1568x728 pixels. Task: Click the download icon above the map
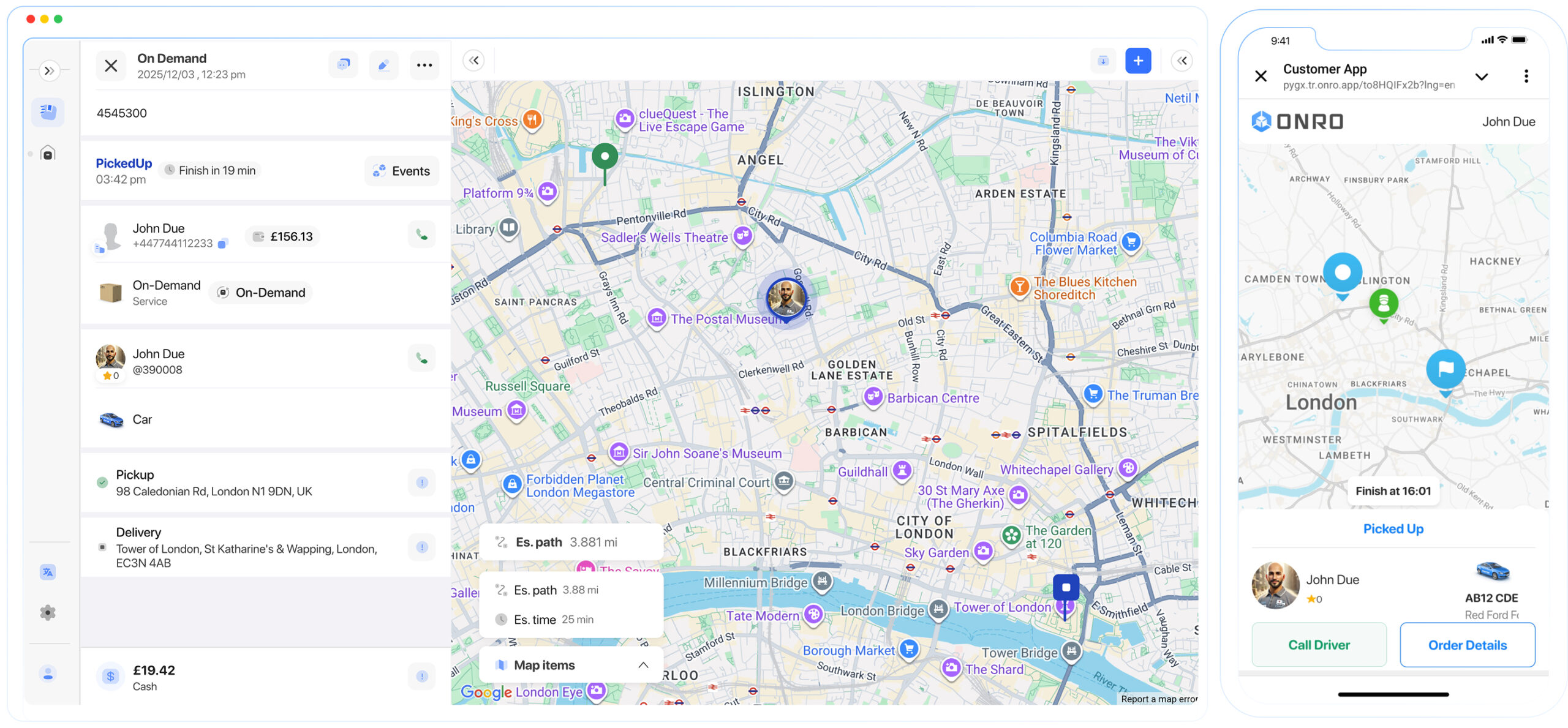tap(1102, 60)
